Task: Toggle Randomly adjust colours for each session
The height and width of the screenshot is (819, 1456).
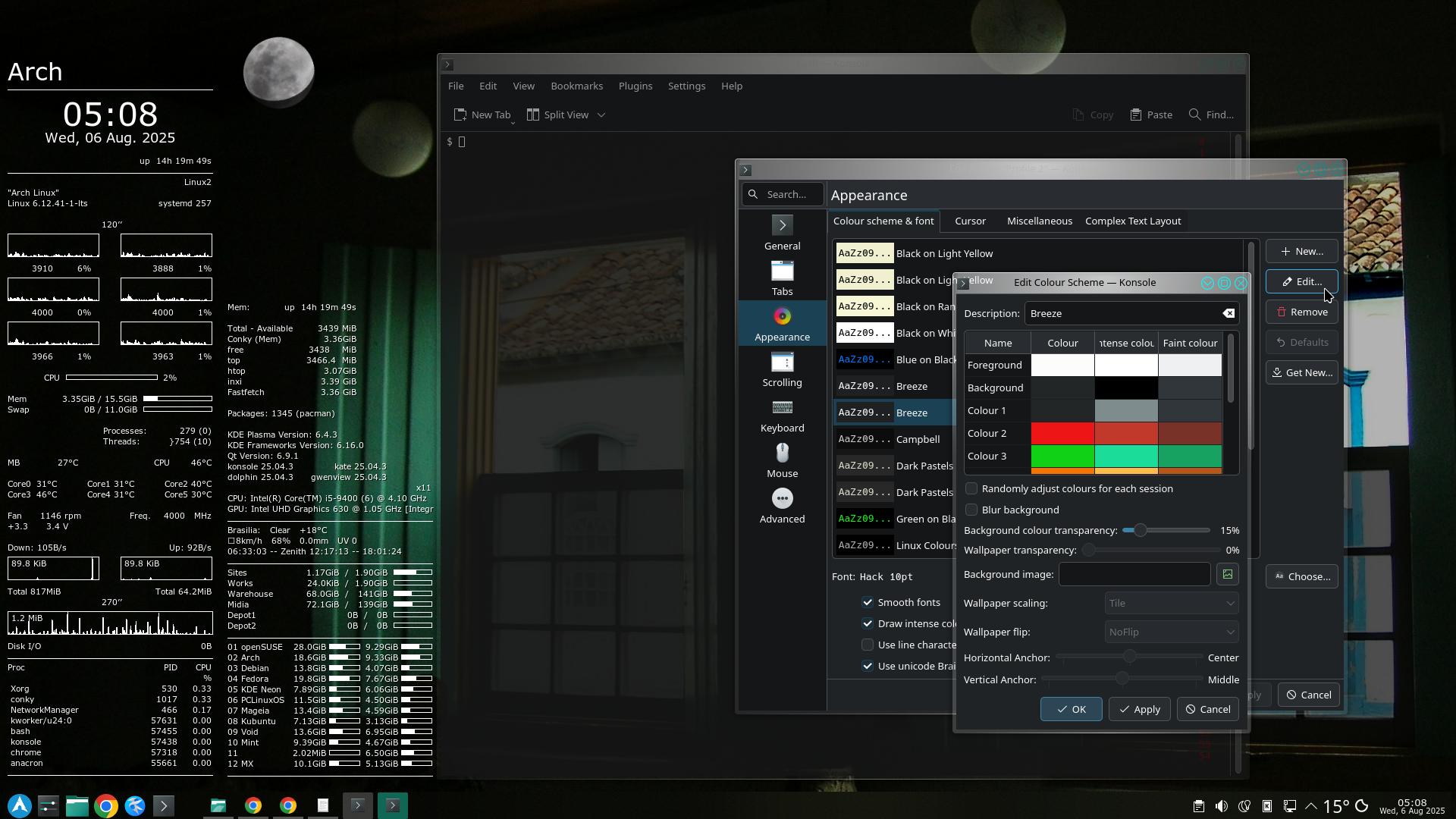Action: coord(971,488)
